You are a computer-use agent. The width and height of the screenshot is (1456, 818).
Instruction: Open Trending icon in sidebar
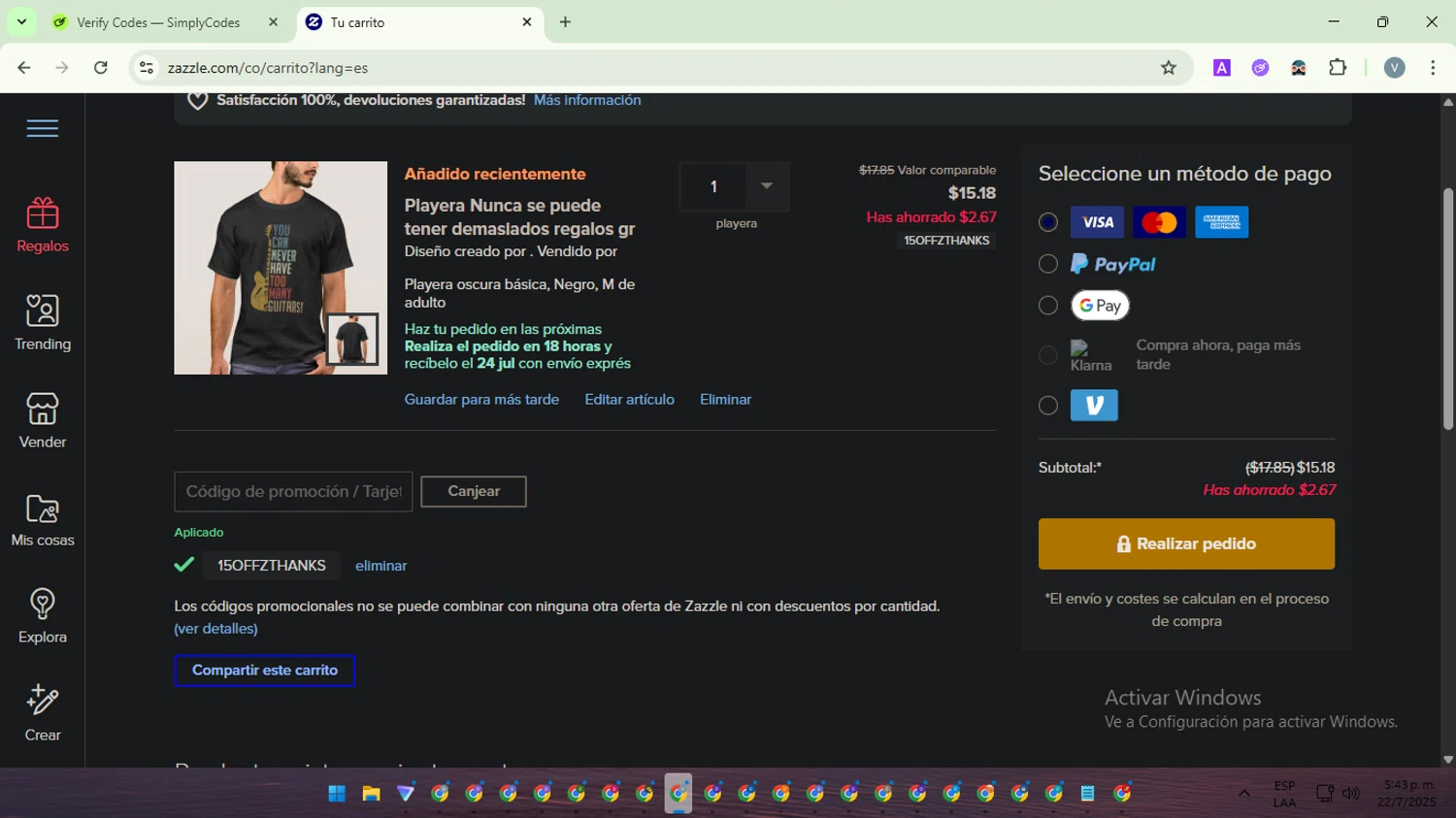click(43, 311)
